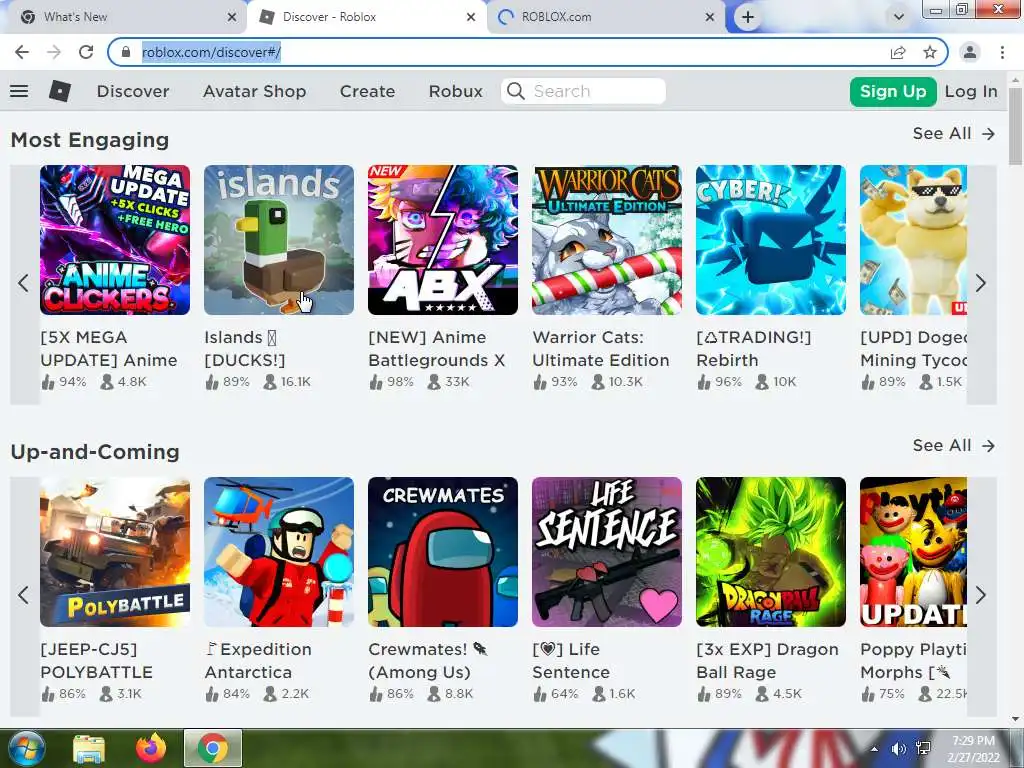Open the Avatar Shop menu item
The height and width of the screenshot is (768, 1024).
point(254,91)
